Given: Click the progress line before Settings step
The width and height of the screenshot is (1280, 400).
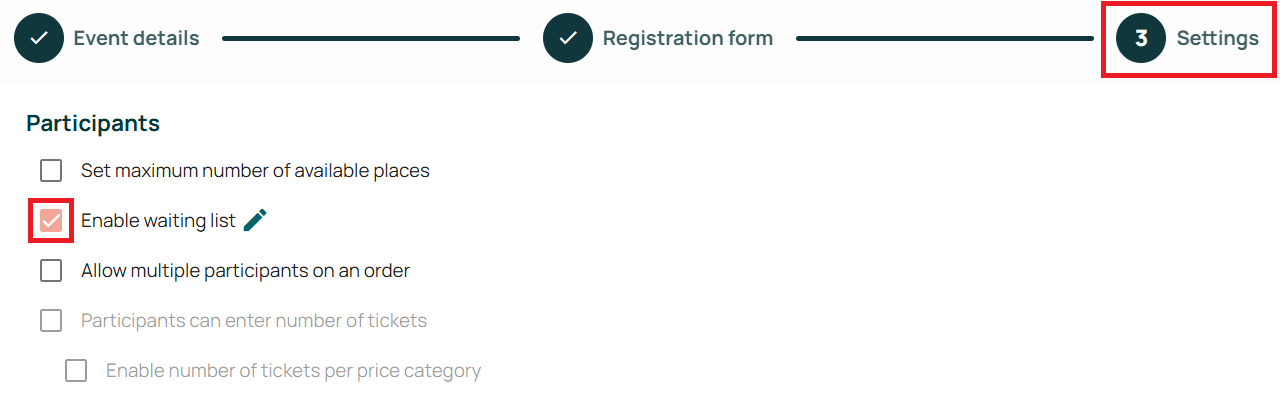Looking at the screenshot, I should (944, 39).
